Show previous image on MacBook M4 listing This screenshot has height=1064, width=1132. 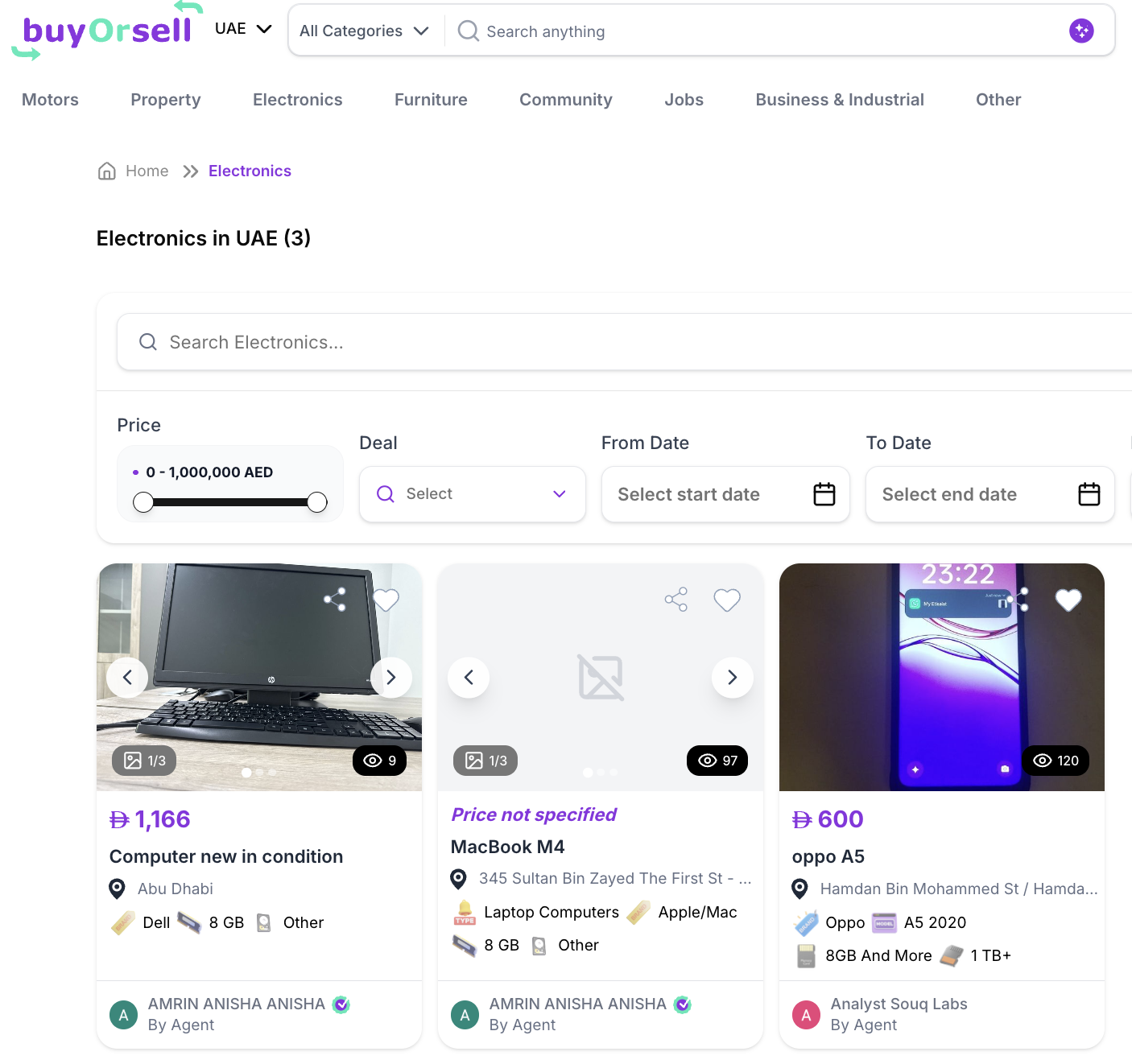[469, 678]
